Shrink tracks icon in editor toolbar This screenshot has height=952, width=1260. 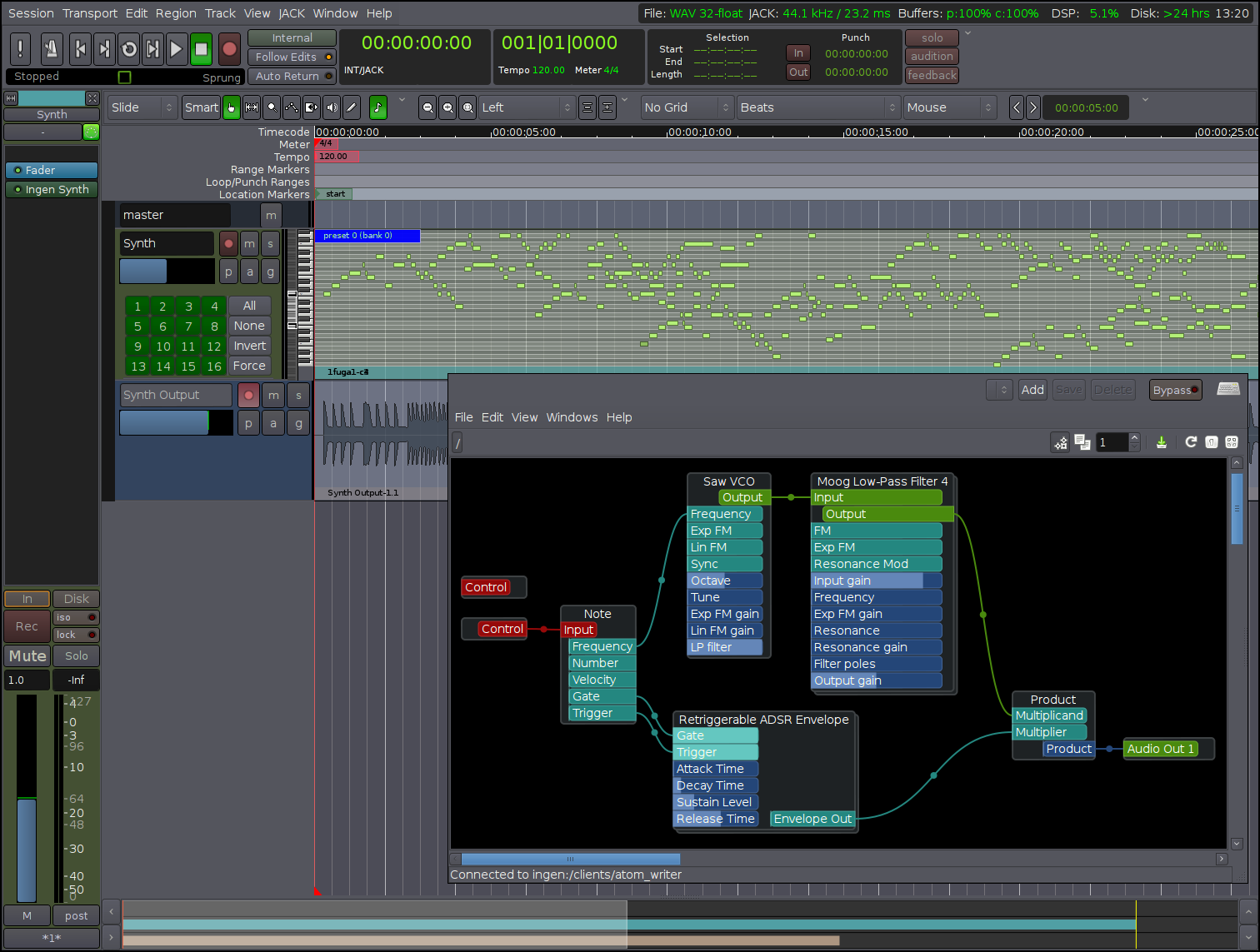point(587,107)
